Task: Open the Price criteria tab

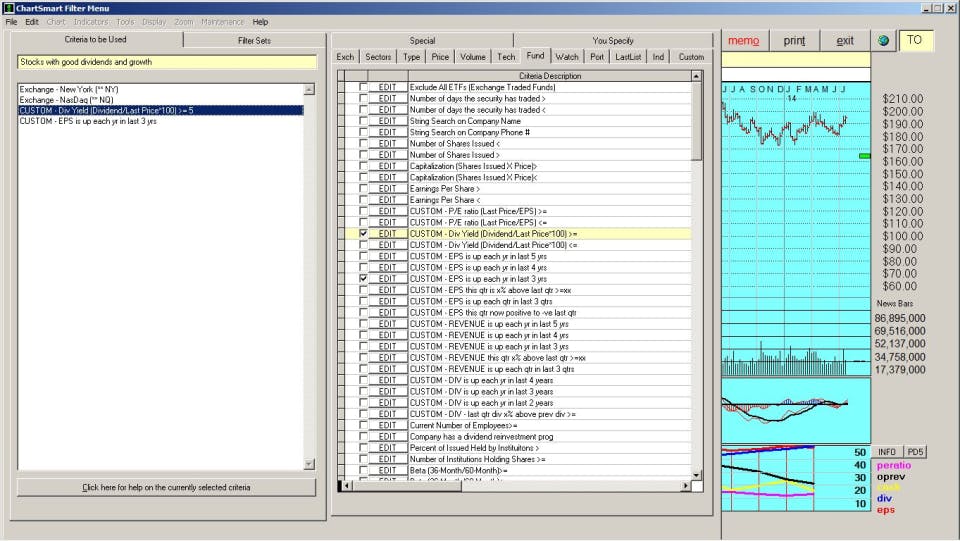Action: pos(440,56)
